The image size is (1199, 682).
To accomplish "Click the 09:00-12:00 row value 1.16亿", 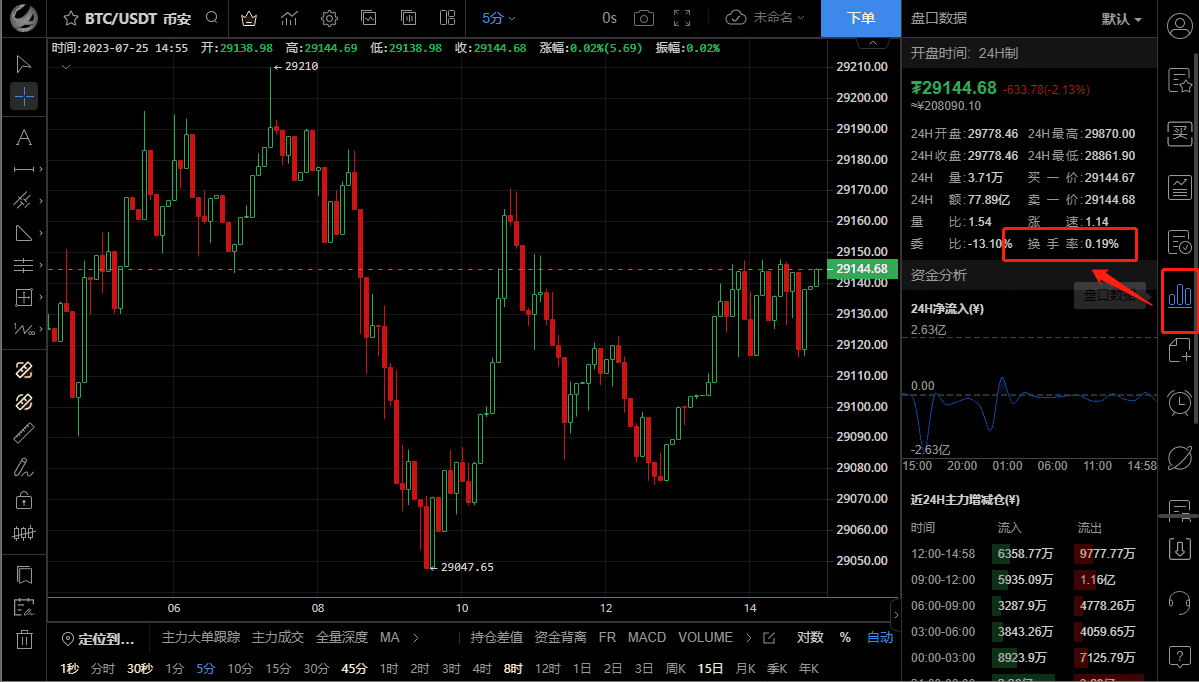I will click(x=1099, y=580).
